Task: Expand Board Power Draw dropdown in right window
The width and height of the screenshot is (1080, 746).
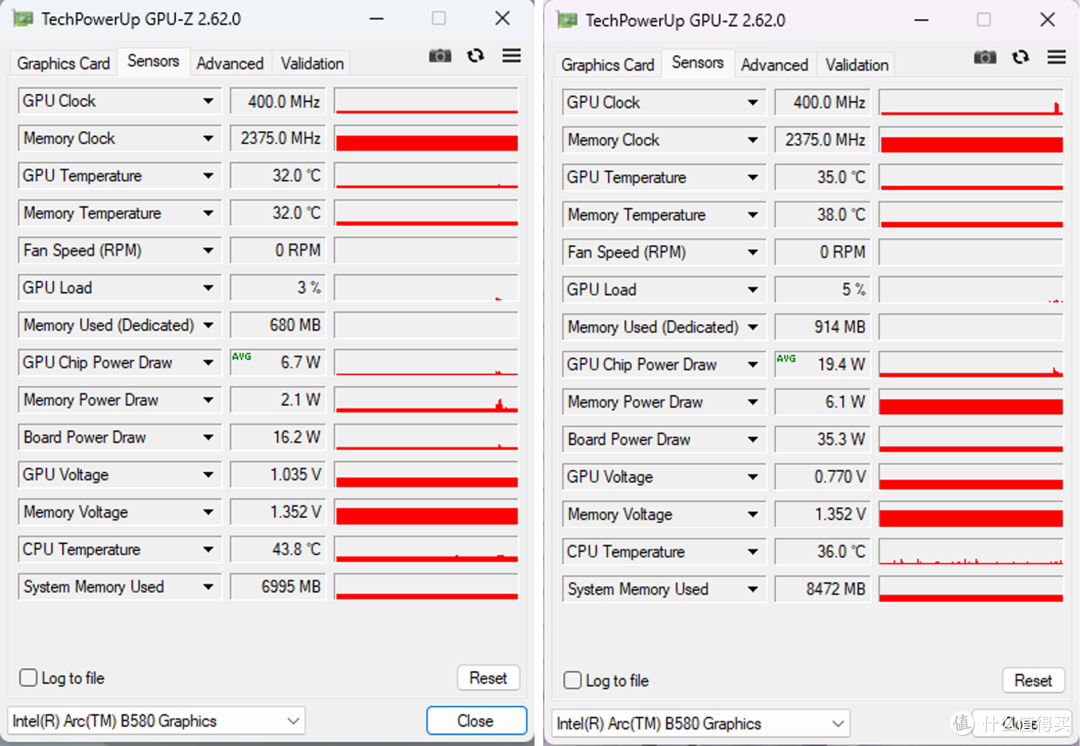Action: click(753, 440)
